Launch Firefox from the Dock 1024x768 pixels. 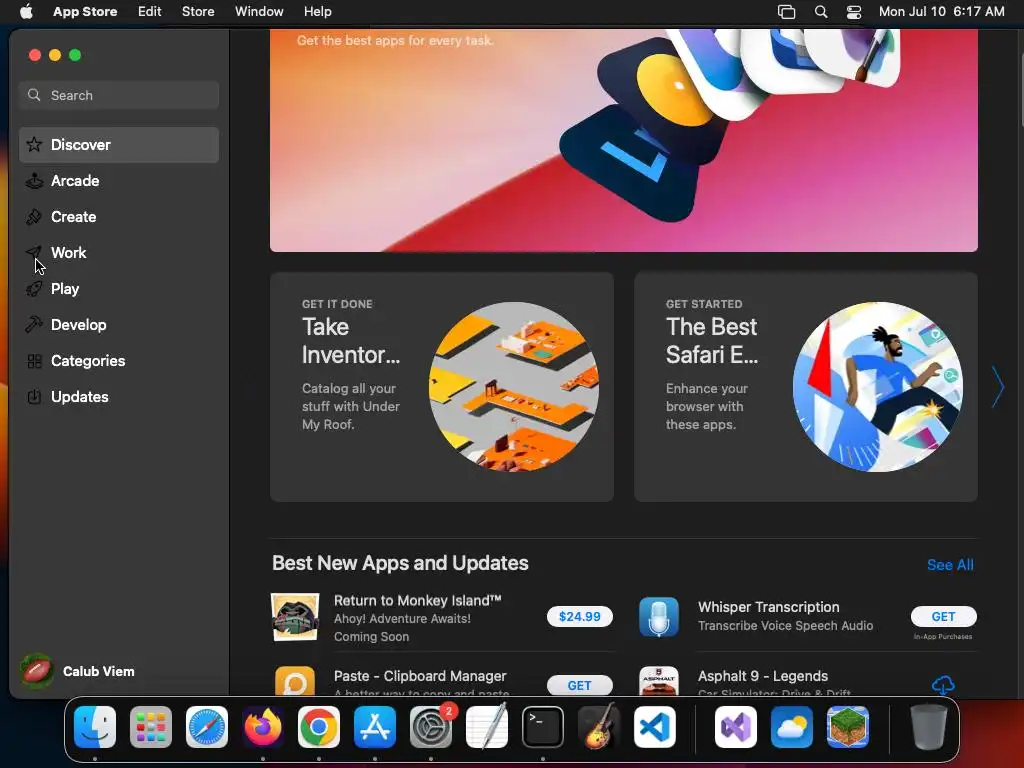263,727
